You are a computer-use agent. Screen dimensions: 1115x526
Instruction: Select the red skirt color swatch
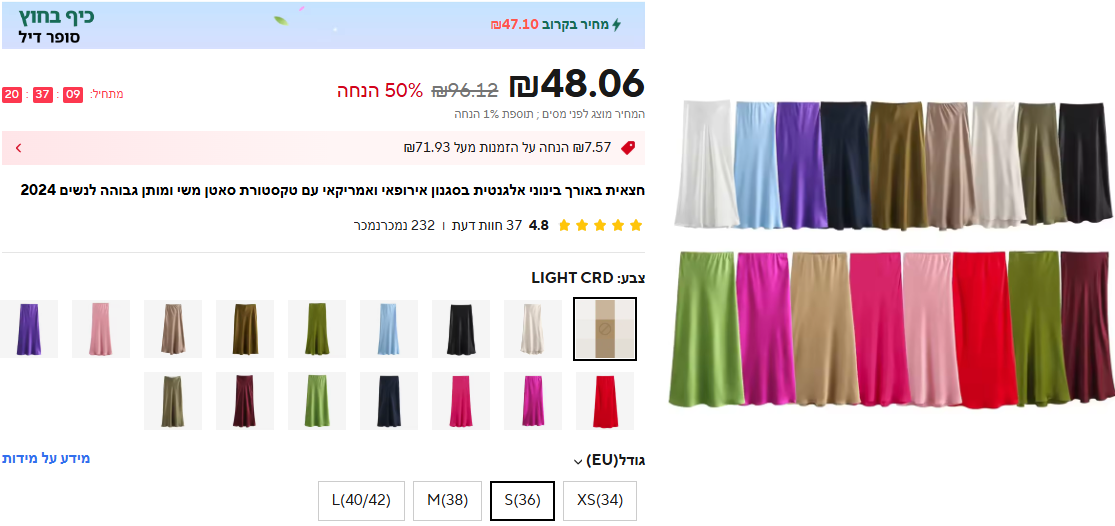point(604,401)
